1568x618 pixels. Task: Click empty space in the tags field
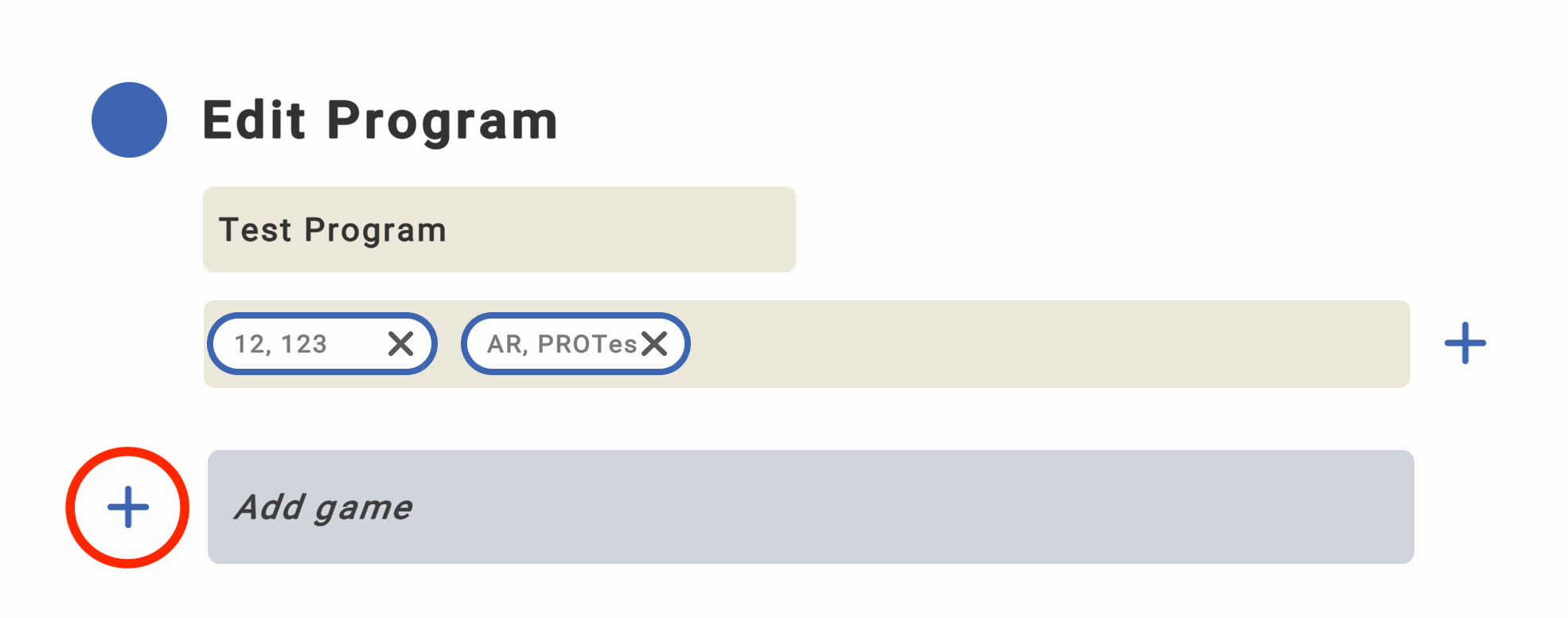[x=1035, y=344]
